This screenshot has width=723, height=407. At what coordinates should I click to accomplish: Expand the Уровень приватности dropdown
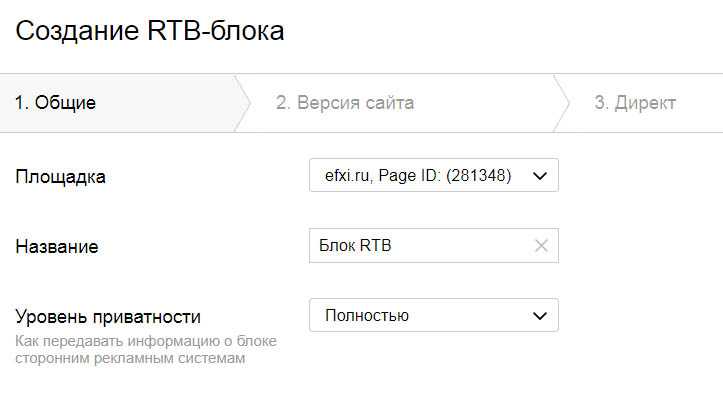pyautogui.click(x=433, y=316)
